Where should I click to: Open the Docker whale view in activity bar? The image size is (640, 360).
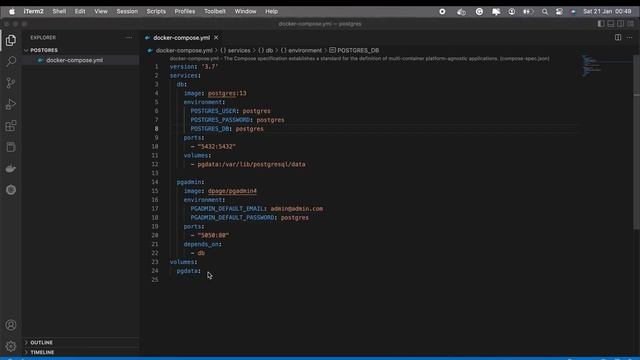pyautogui.click(x=11, y=169)
